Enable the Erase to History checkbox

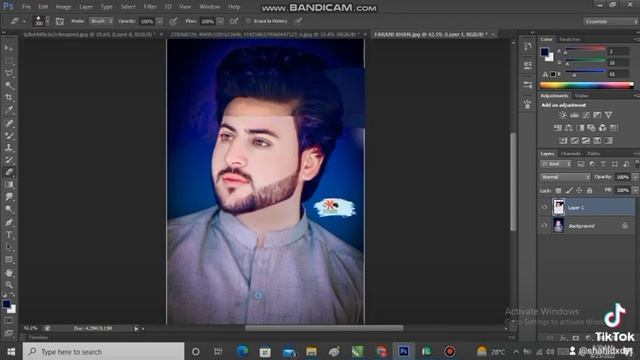pos(248,21)
